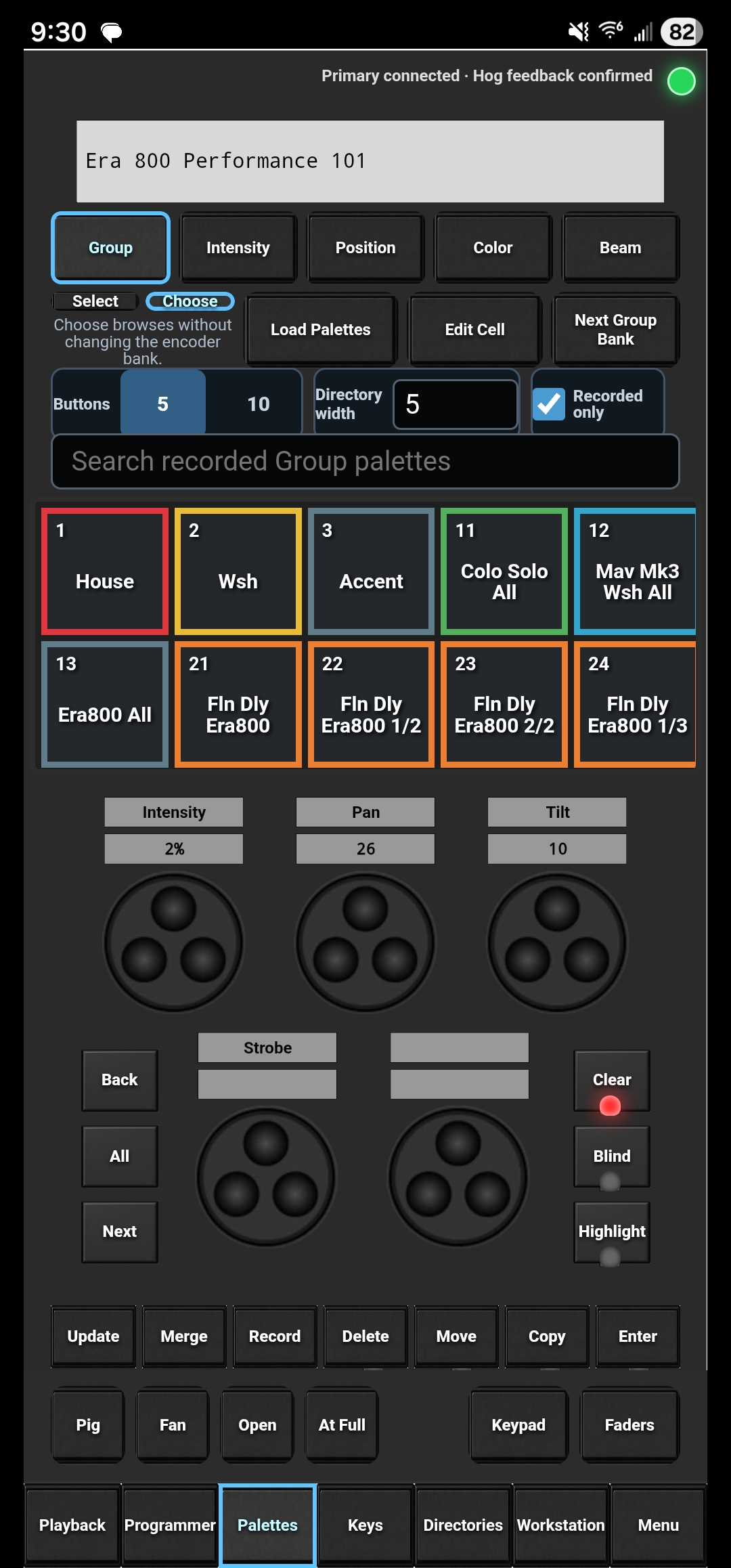
Task: Set Buttons count to 5
Action: pyautogui.click(x=163, y=404)
